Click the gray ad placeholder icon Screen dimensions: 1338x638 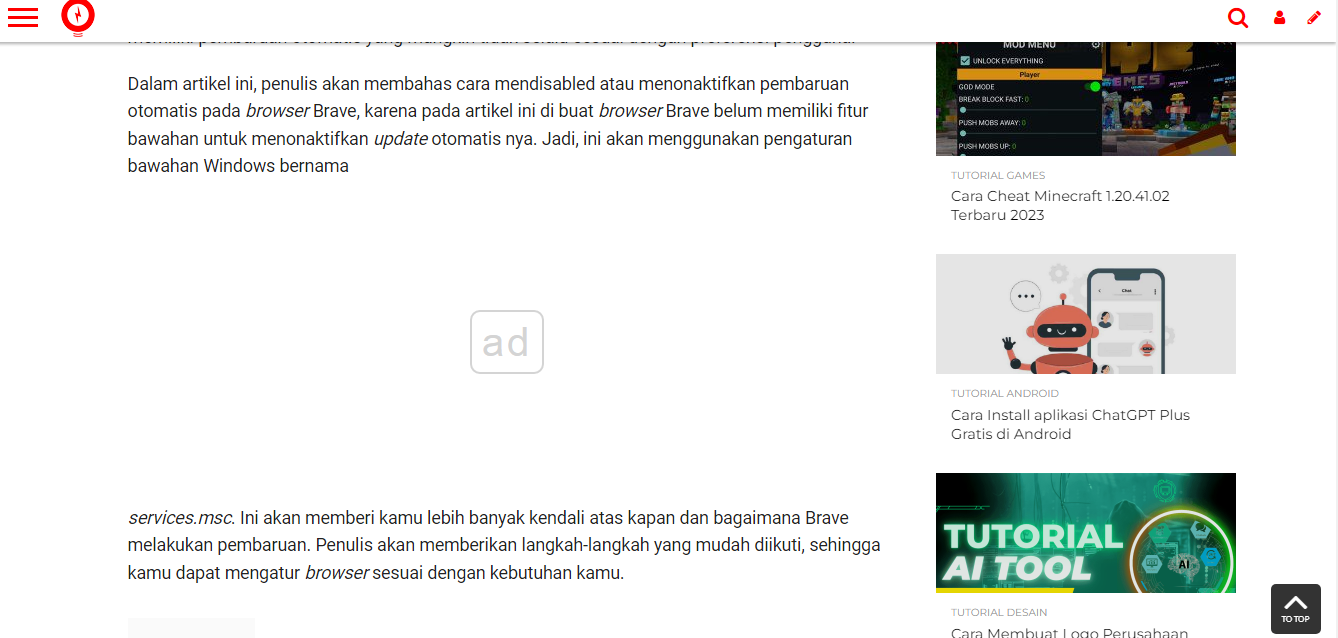507,342
